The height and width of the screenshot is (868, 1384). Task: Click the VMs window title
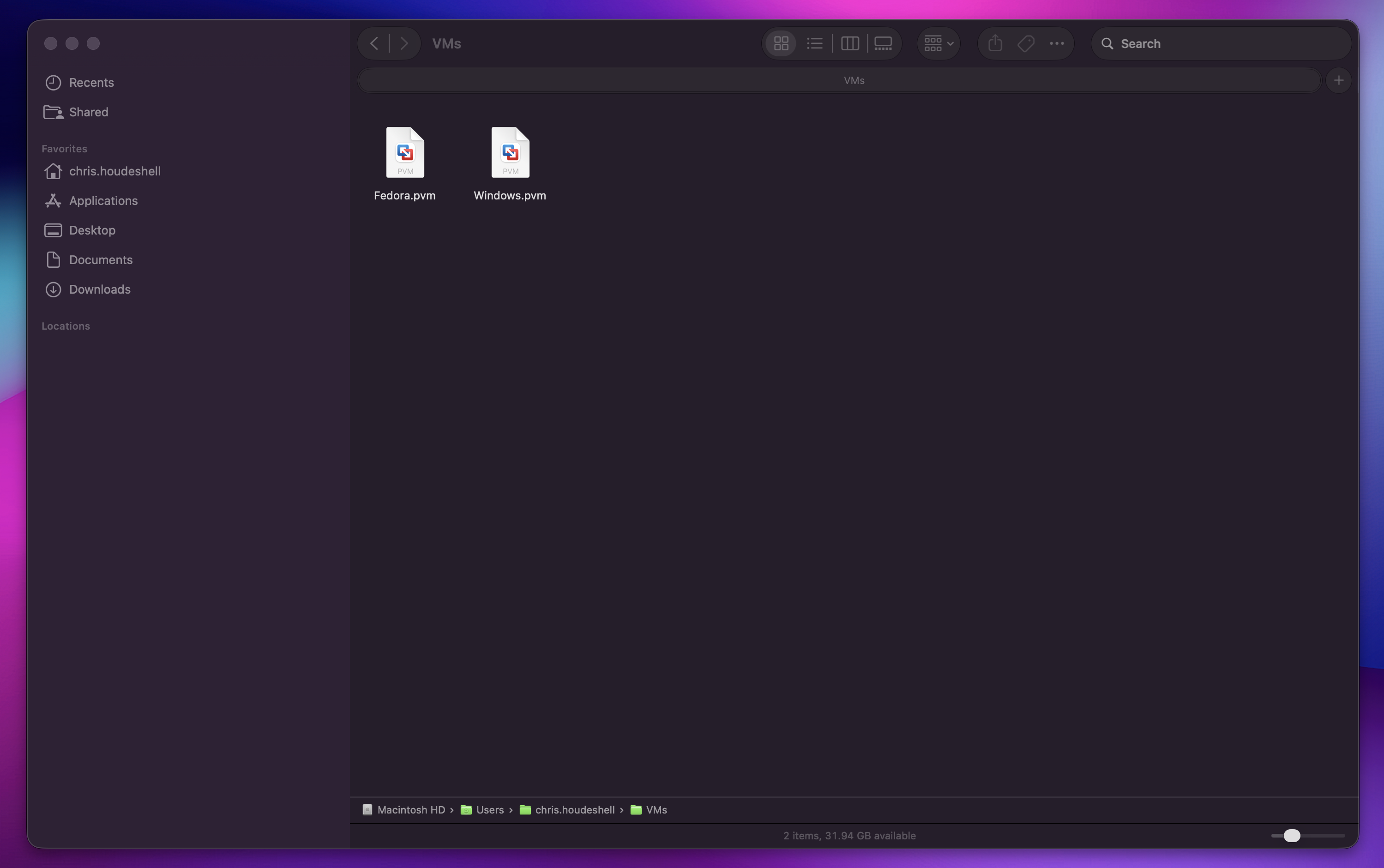click(446, 43)
